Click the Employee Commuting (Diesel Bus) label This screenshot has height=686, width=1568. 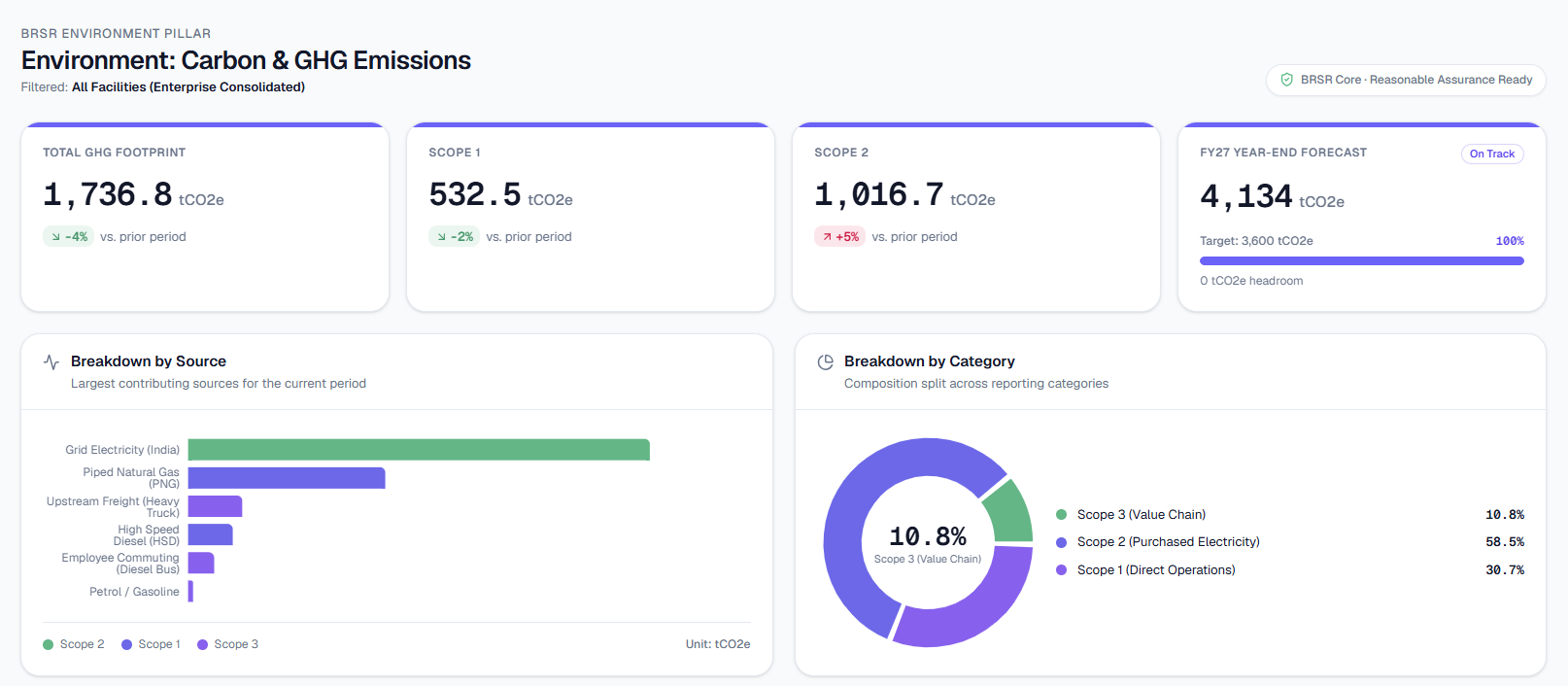point(120,564)
